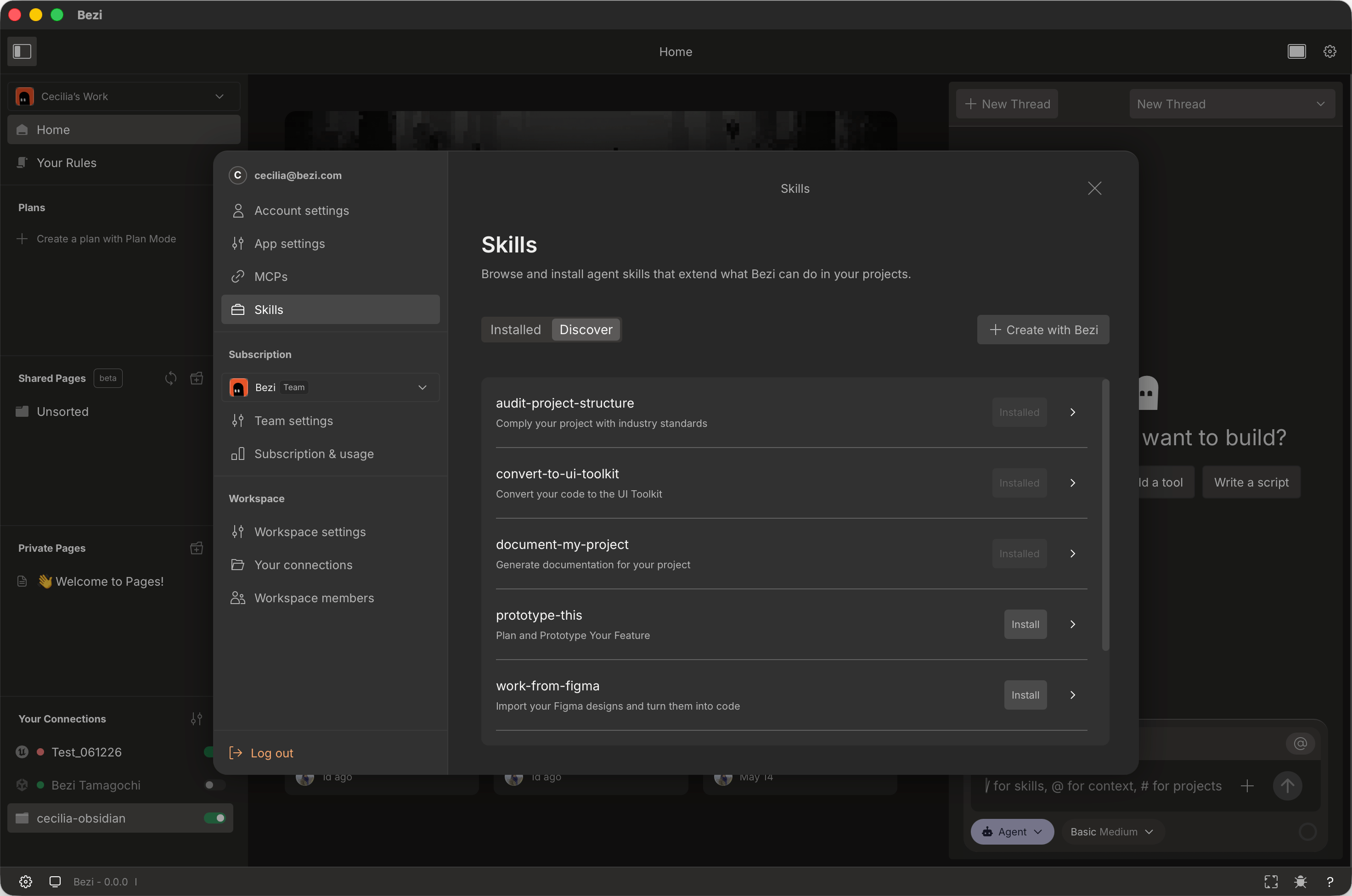
Task: Add a new Private Pages folder
Action: pyautogui.click(x=197, y=548)
